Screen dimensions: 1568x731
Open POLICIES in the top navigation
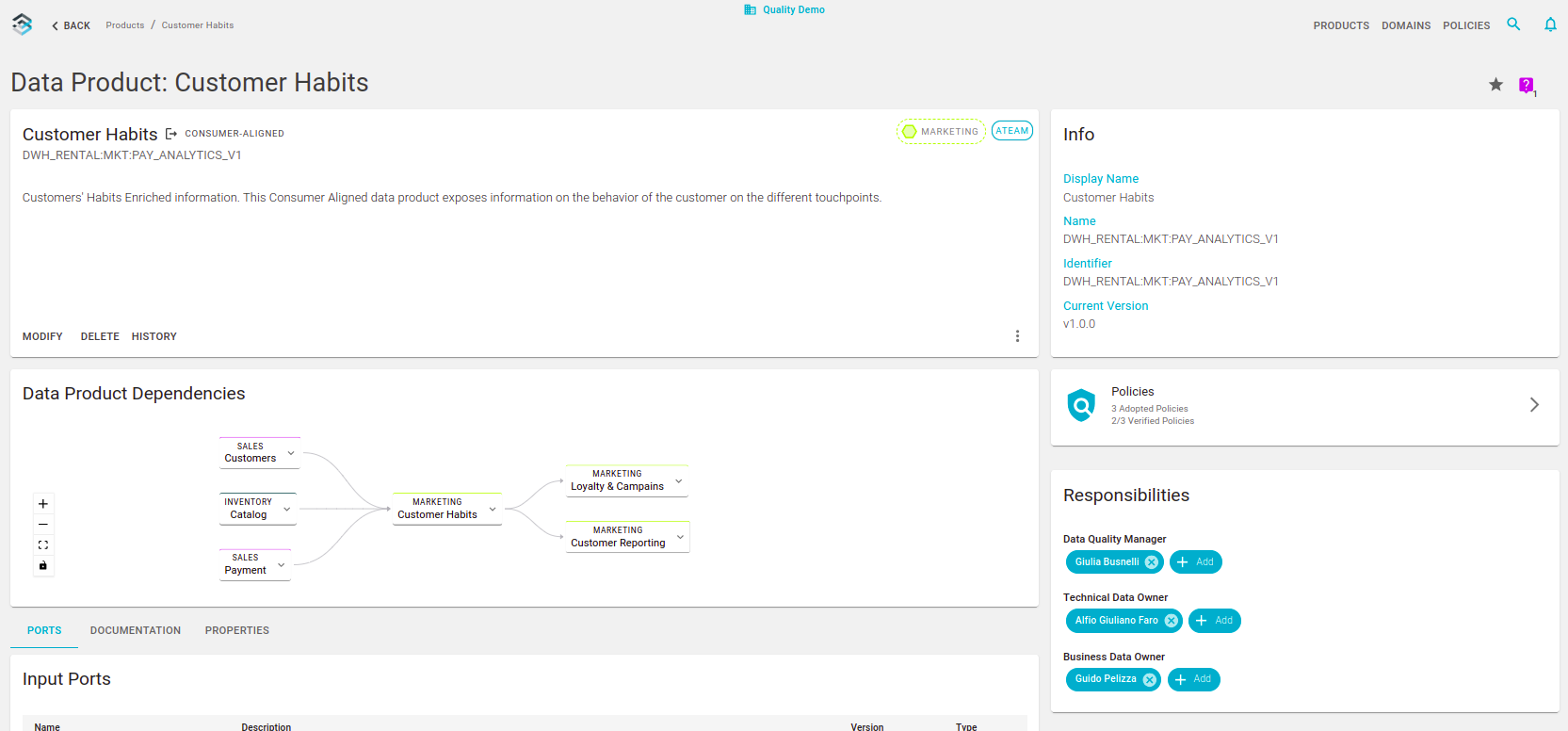(1466, 25)
